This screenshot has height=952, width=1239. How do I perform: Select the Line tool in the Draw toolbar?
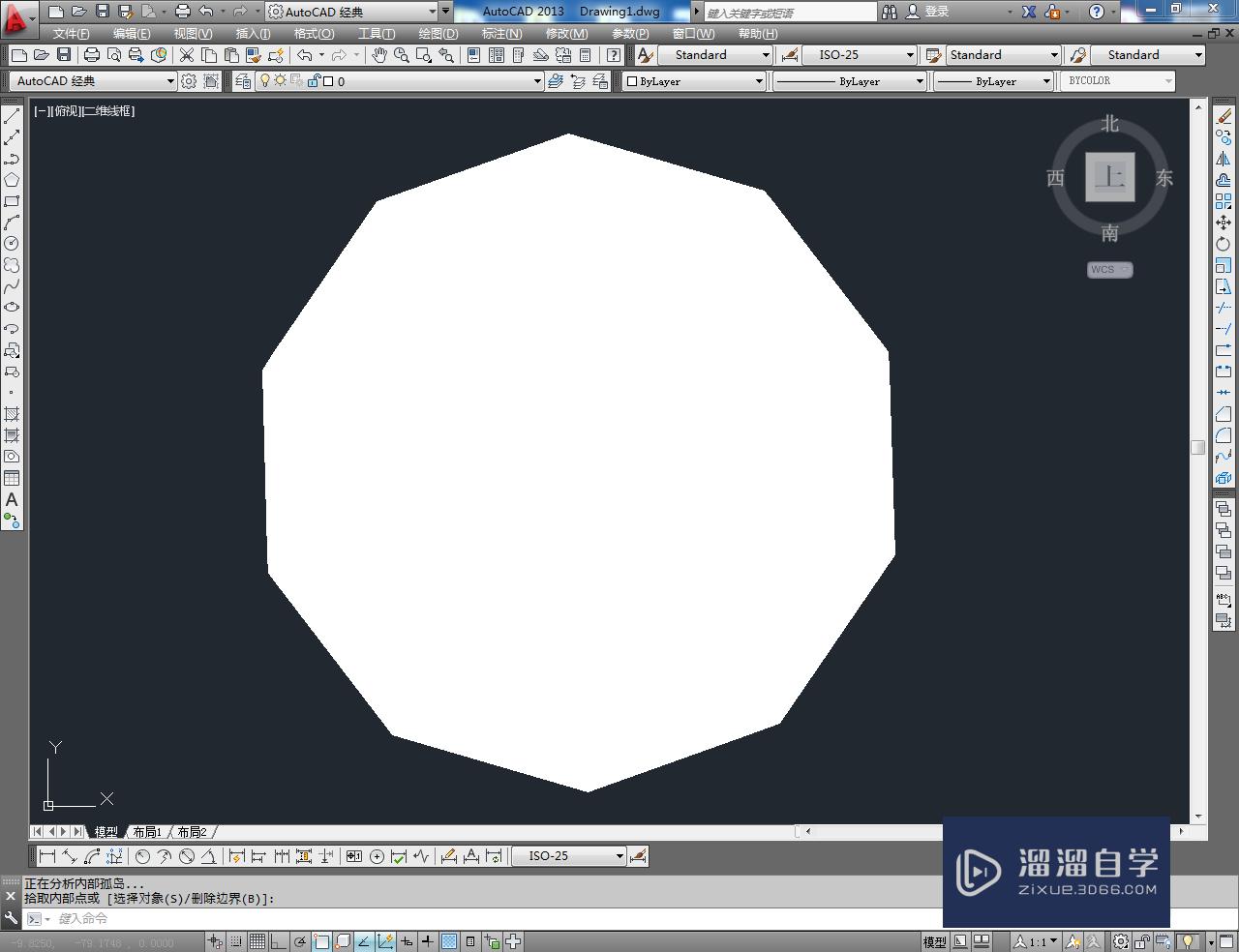click(12, 116)
